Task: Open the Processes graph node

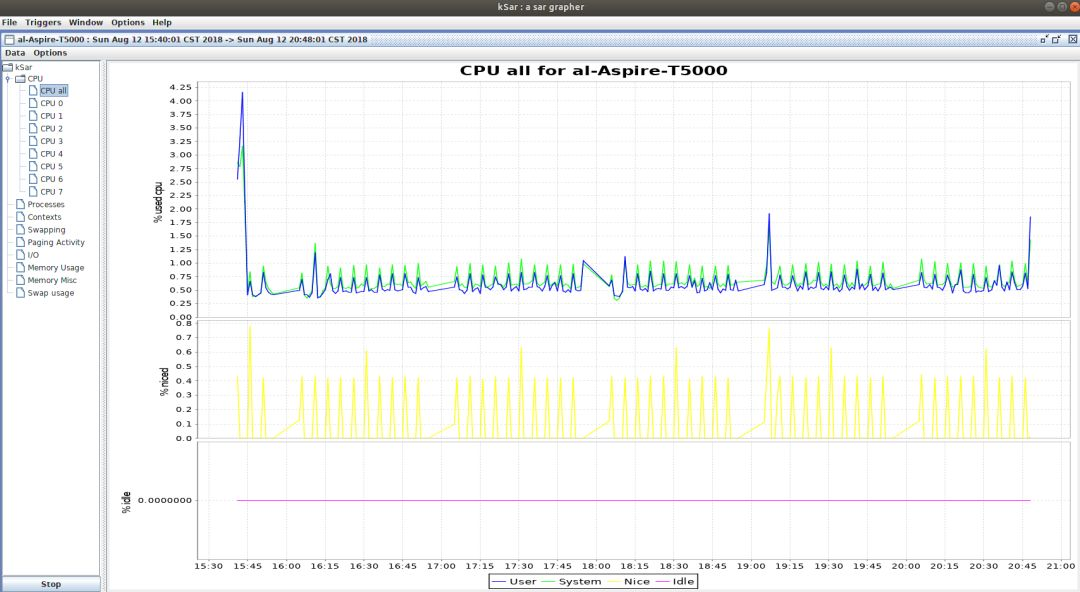Action: 46,204
